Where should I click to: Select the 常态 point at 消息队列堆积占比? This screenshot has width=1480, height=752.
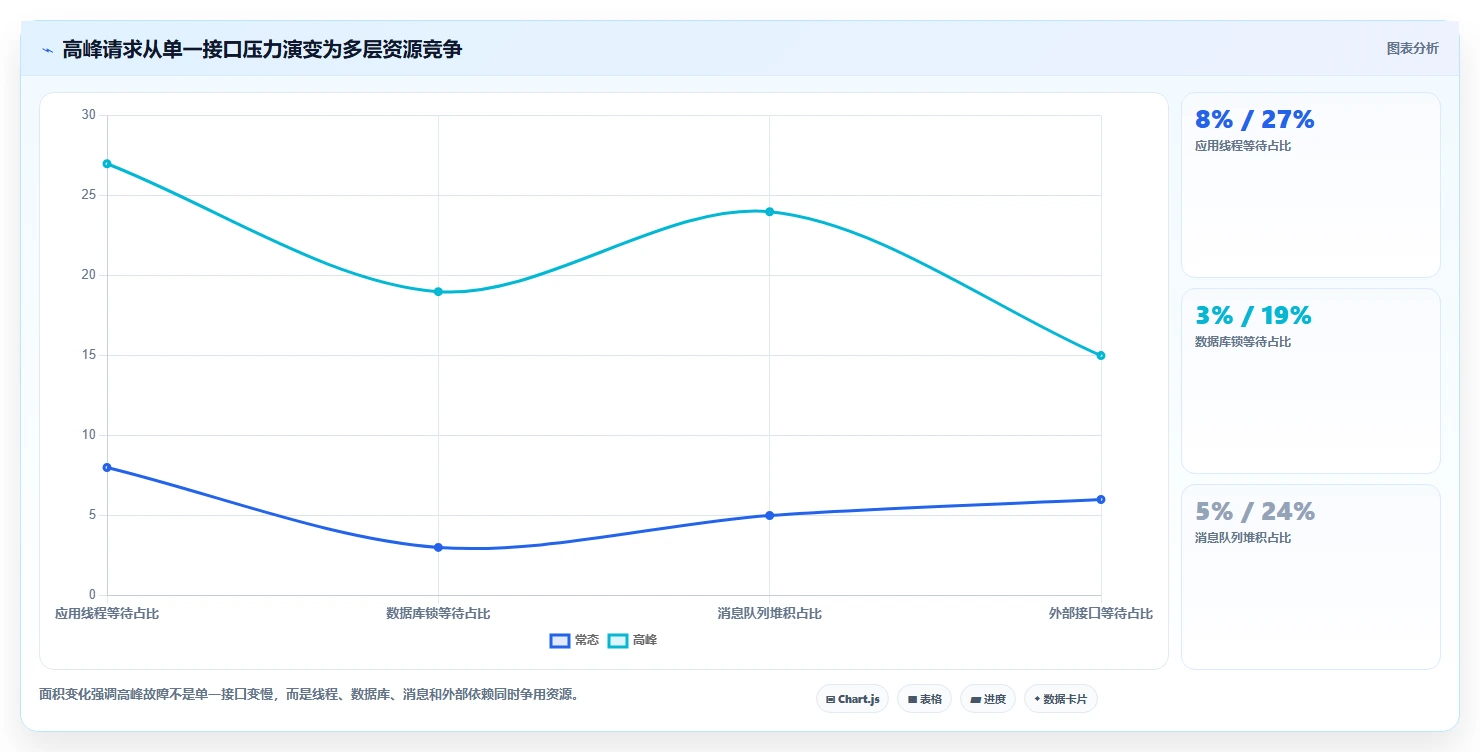coord(769,515)
